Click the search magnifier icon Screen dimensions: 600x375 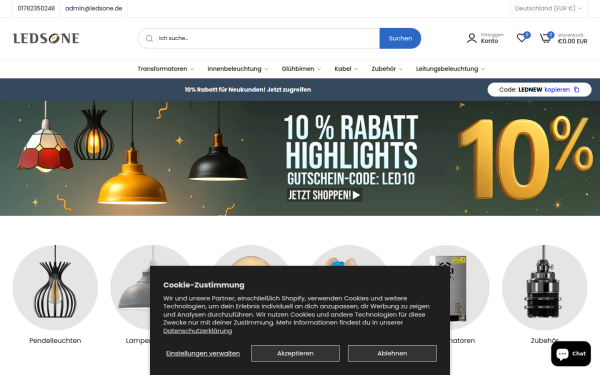click(x=149, y=38)
